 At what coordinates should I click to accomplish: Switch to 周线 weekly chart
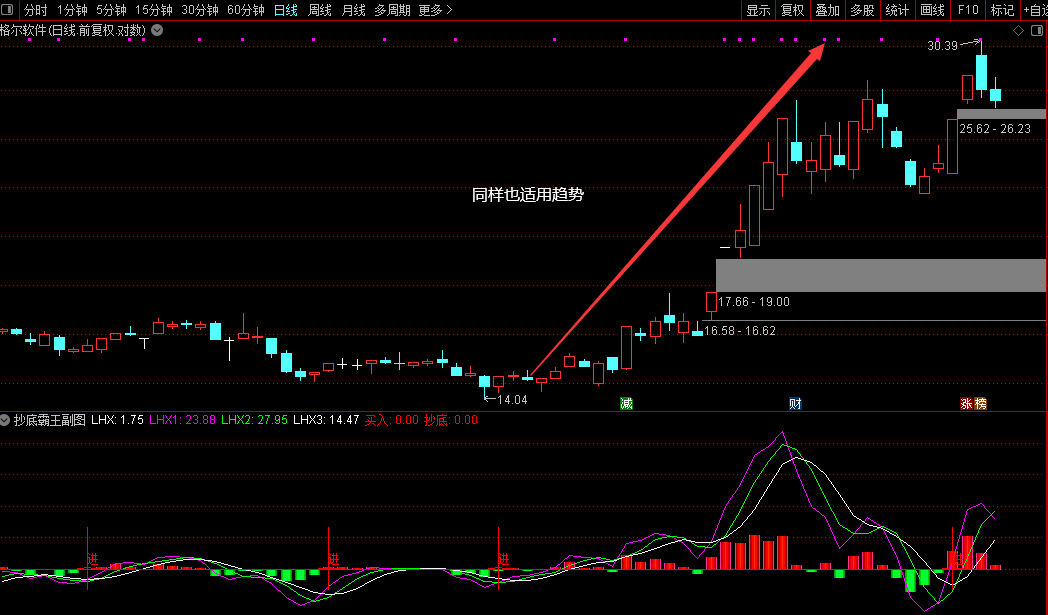(319, 10)
